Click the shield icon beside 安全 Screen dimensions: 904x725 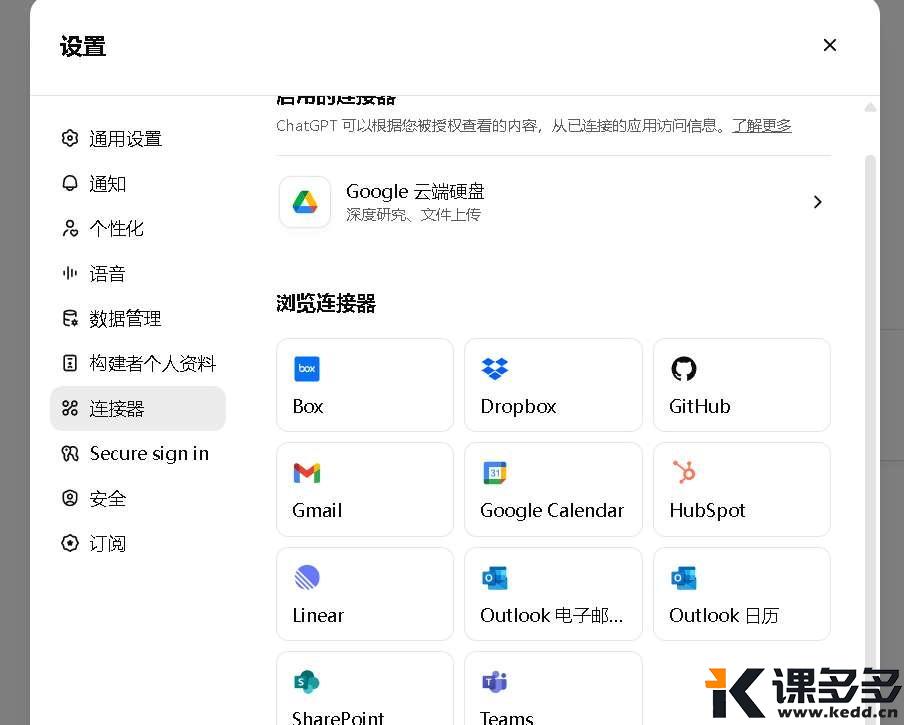(x=70, y=498)
